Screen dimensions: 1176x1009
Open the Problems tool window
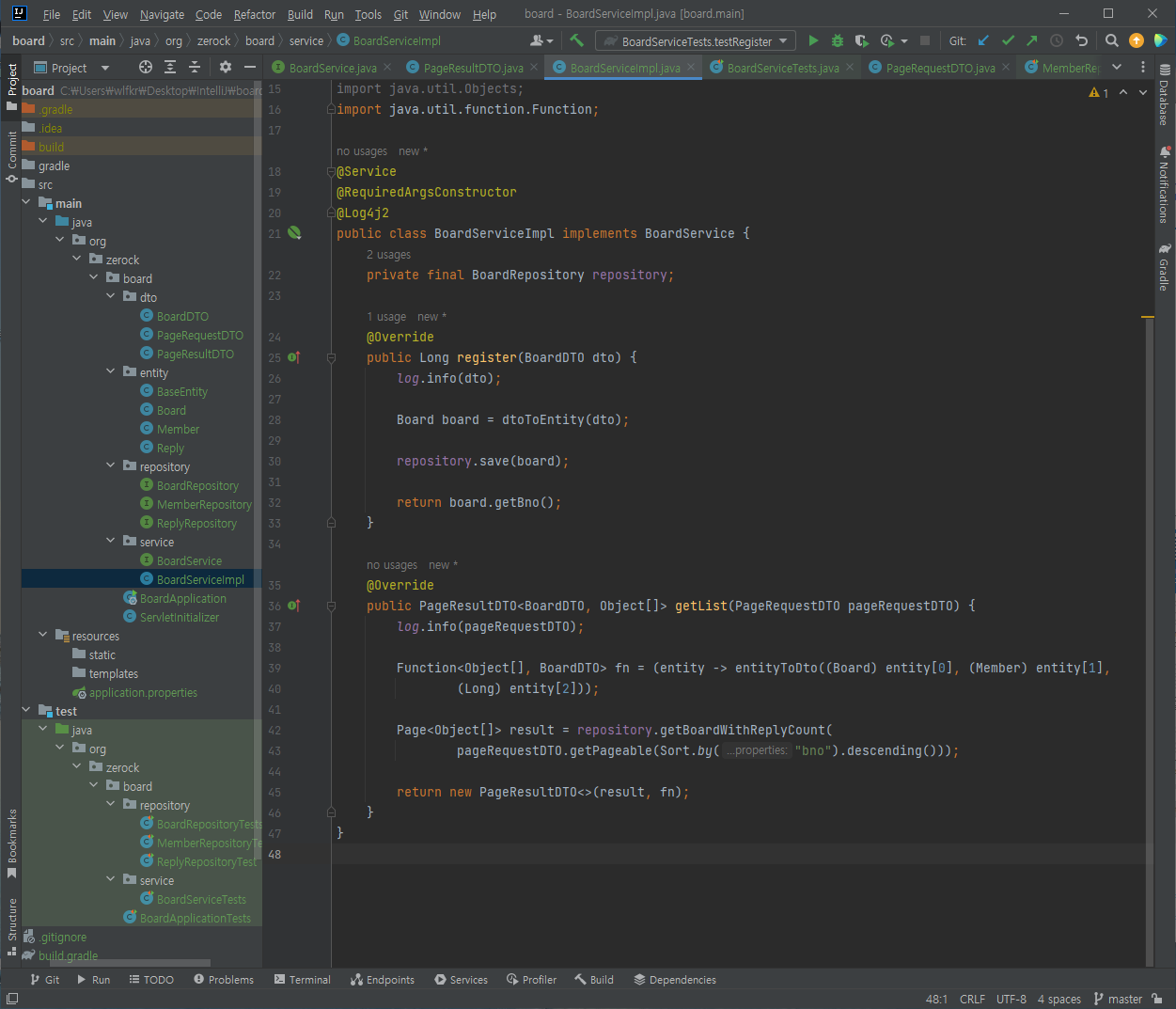224,979
